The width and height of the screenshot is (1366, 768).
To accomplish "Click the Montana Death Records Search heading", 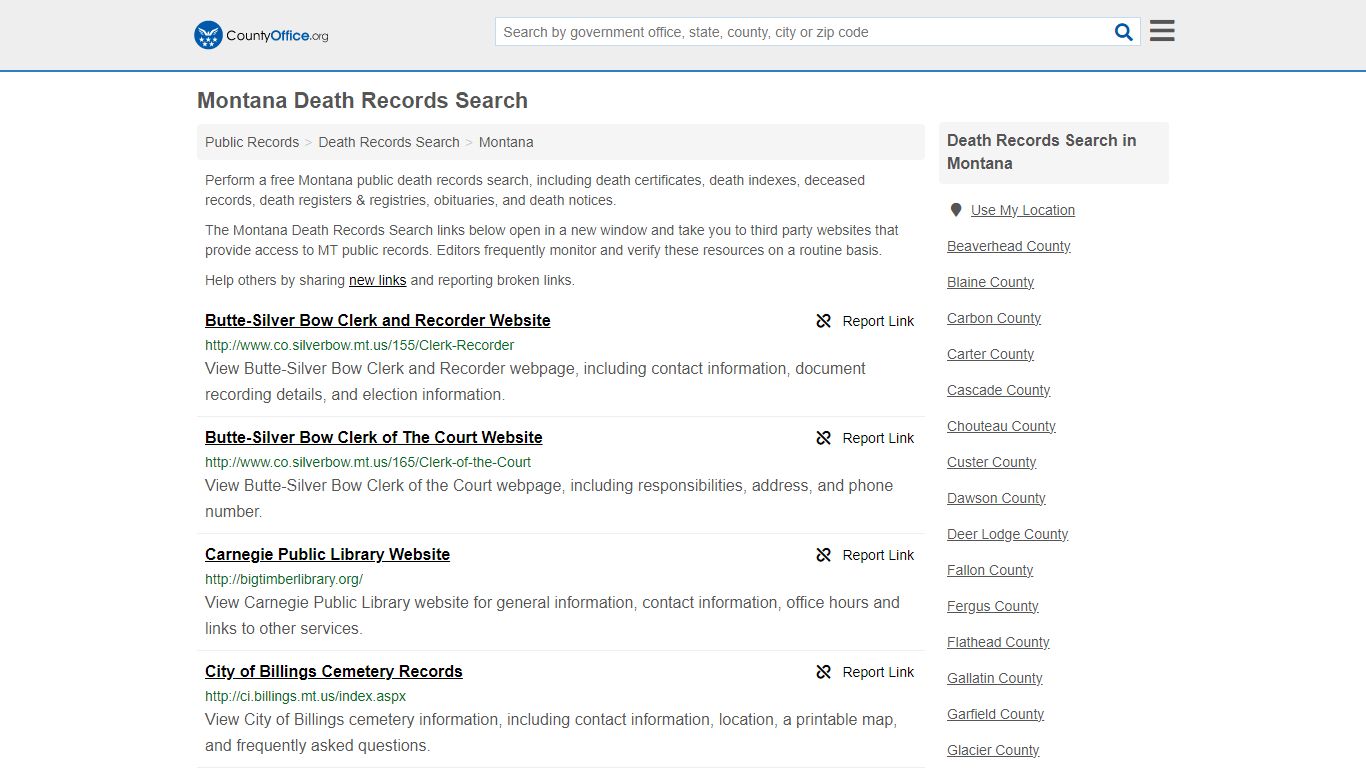I will (x=362, y=101).
